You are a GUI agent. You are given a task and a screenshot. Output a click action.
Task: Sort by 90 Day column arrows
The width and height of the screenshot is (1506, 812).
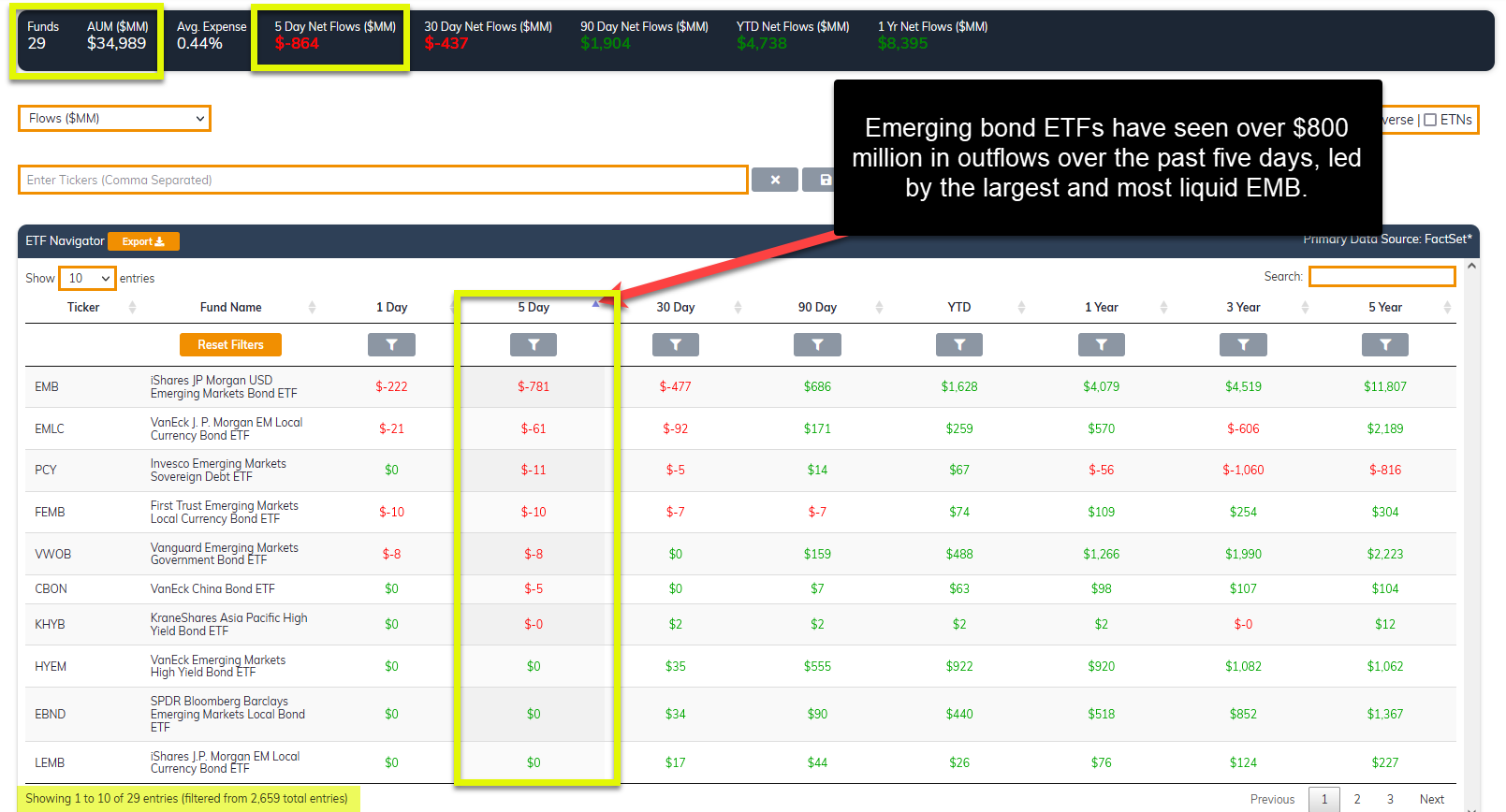pyautogui.click(x=879, y=307)
